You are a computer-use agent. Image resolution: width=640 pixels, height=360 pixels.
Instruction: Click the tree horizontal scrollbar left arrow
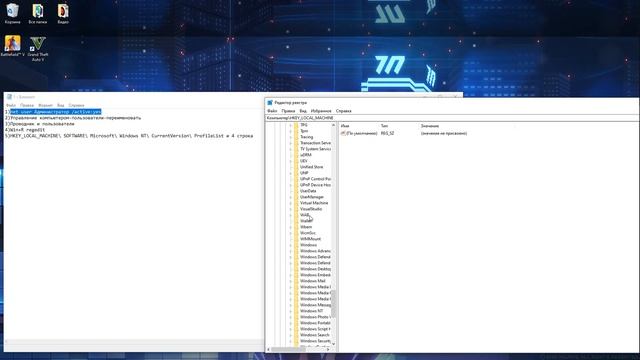[268, 349]
